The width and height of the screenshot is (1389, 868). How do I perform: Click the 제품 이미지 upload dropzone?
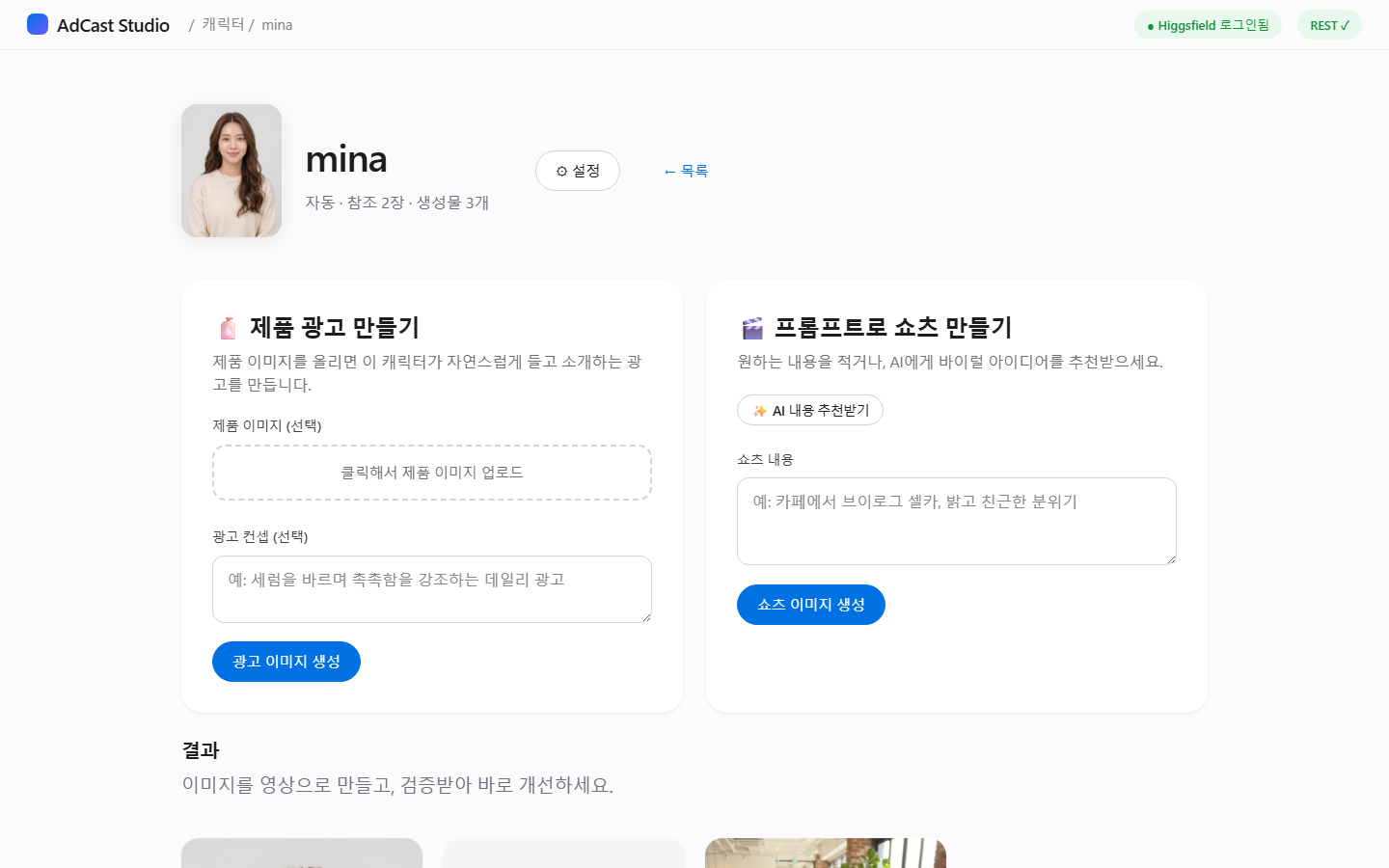[x=432, y=473]
